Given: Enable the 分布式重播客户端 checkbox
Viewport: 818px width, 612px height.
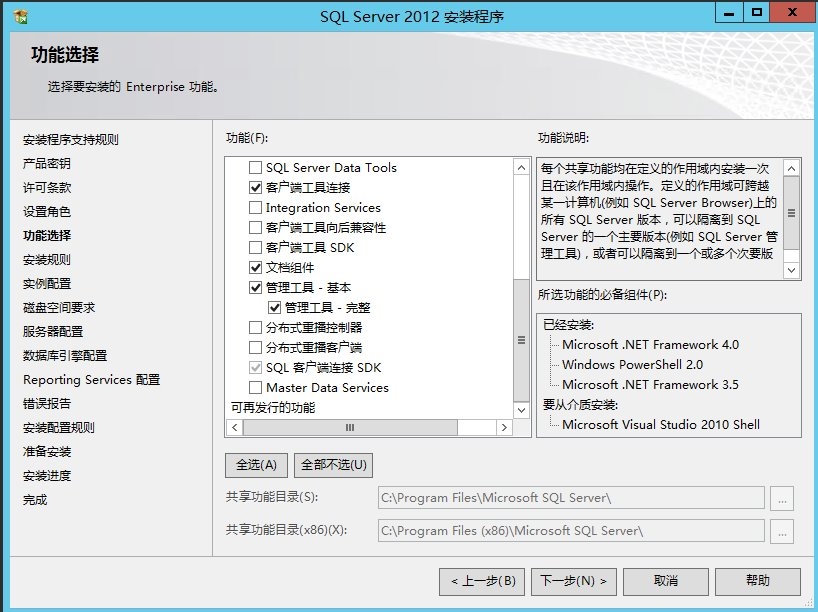Looking at the screenshot, I should click(255, 347).
